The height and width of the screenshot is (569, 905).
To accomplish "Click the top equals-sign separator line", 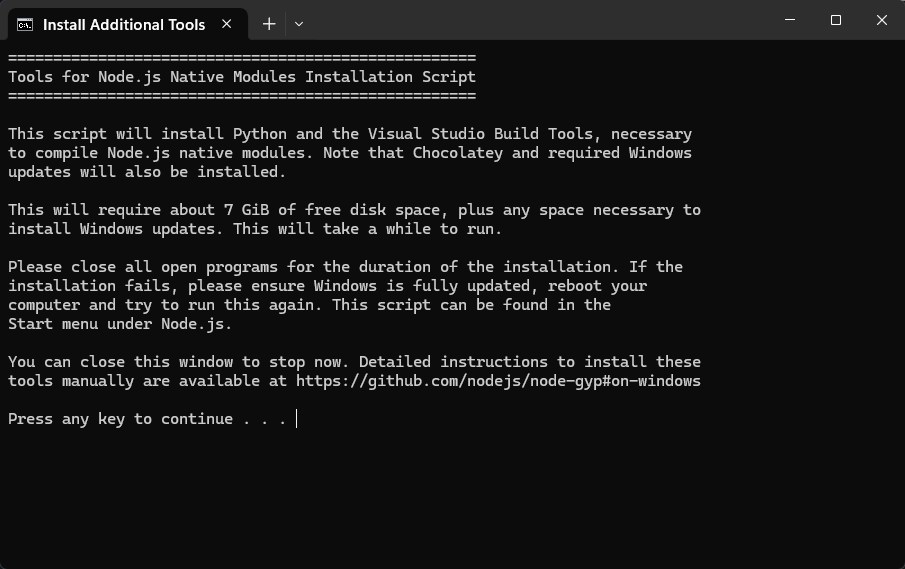I will 241,58.
